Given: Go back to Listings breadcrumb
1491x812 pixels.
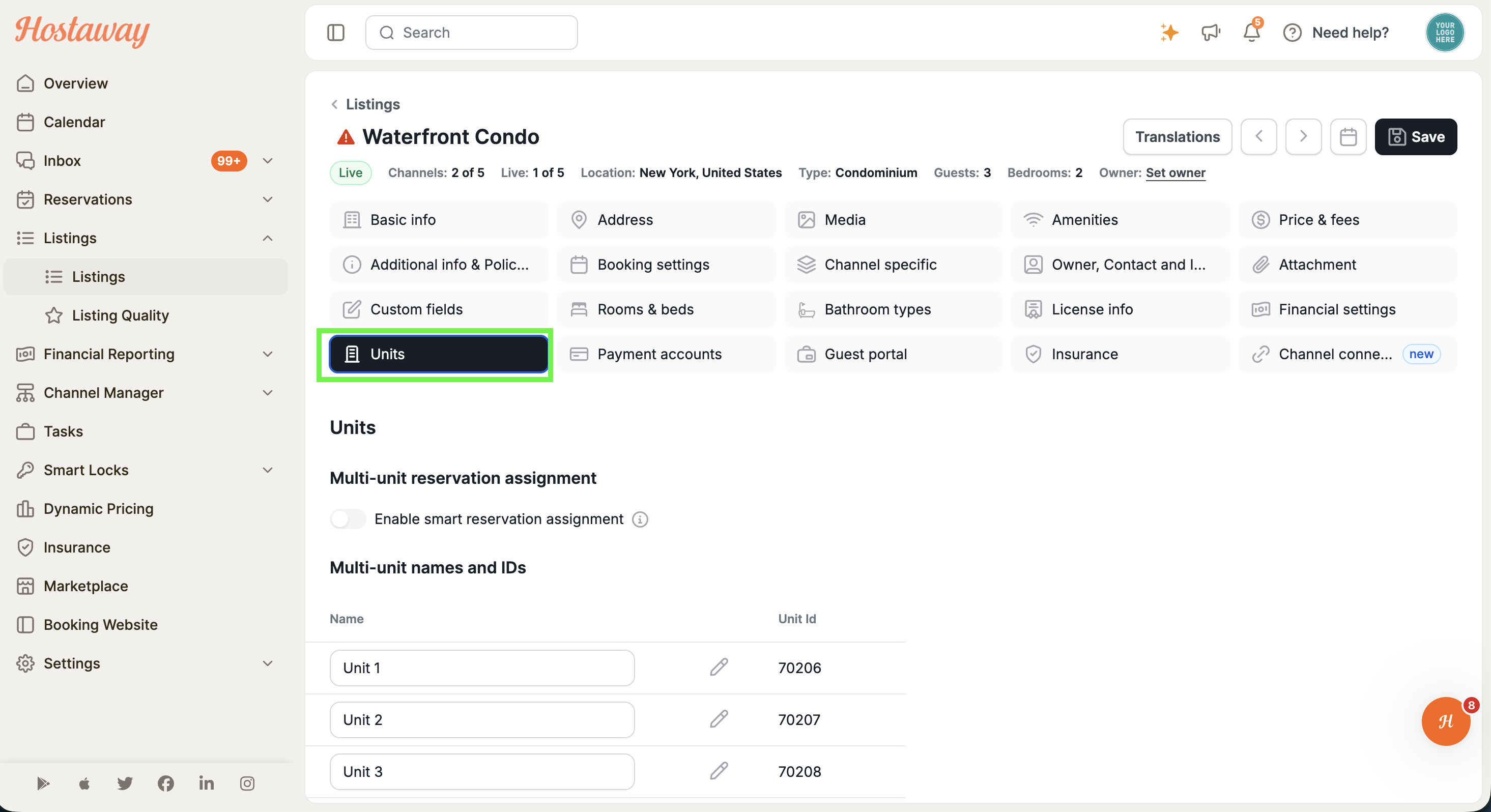Looking at the screenshot, I should pyautogui.click(x=365, y=104).
